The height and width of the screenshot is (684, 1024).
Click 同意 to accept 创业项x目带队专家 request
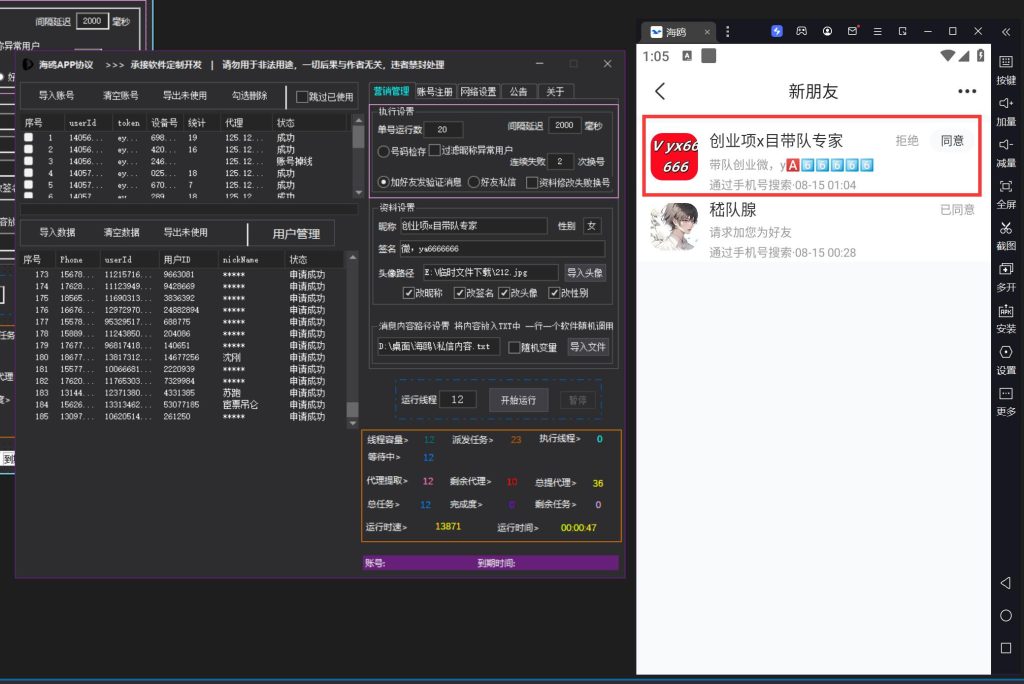coord(951,141)
